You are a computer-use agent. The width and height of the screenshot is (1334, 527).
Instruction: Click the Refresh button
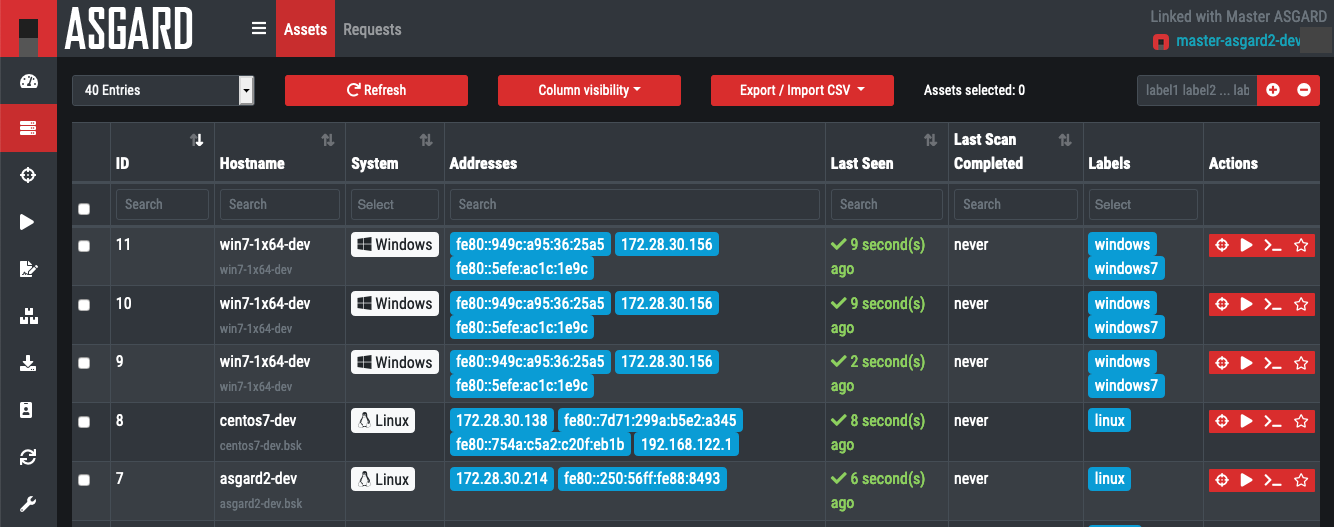coord(376,90)
